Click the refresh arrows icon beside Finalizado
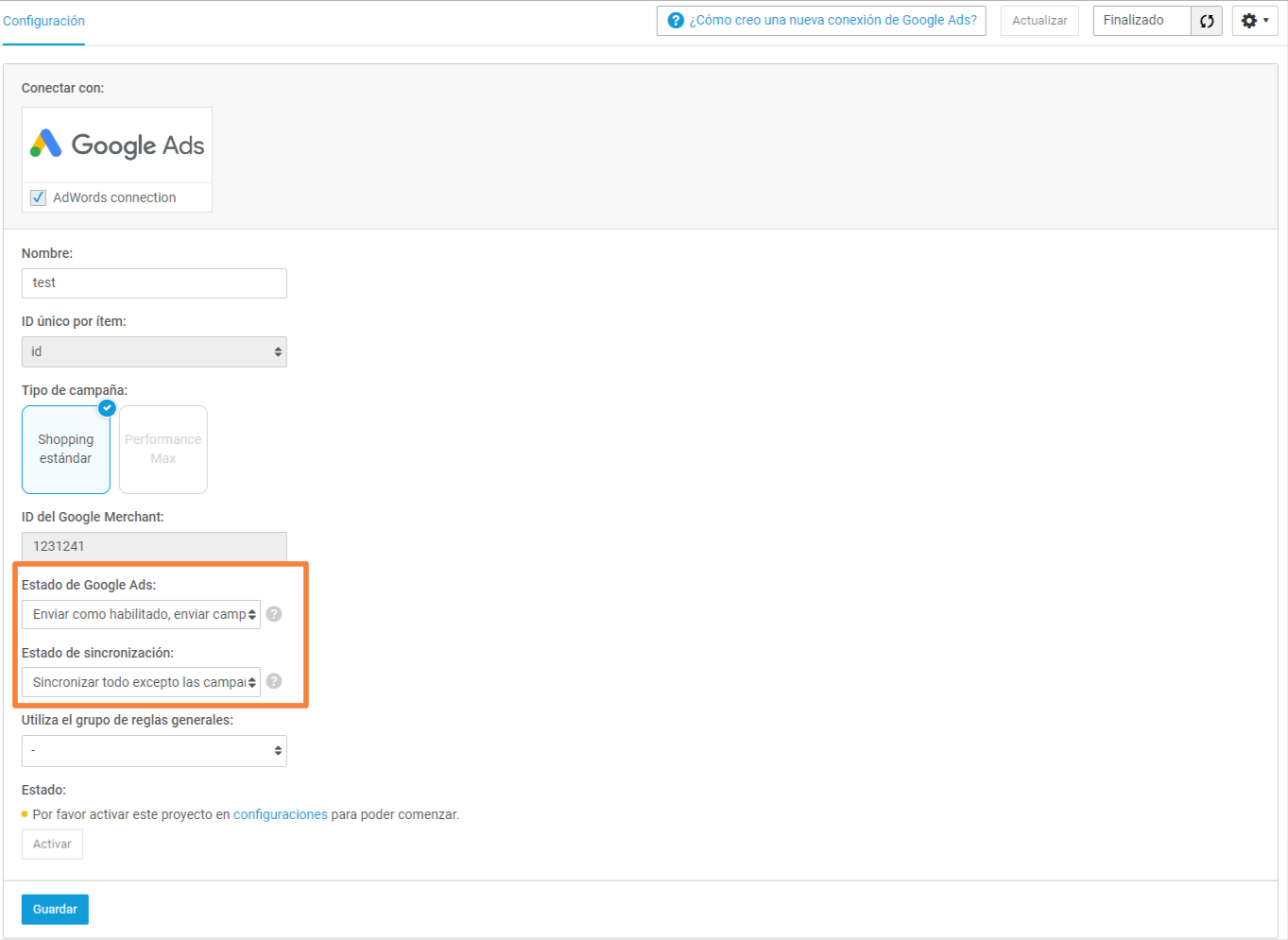This screenshot has width=1288, height=940. (x=1207, y=21)
